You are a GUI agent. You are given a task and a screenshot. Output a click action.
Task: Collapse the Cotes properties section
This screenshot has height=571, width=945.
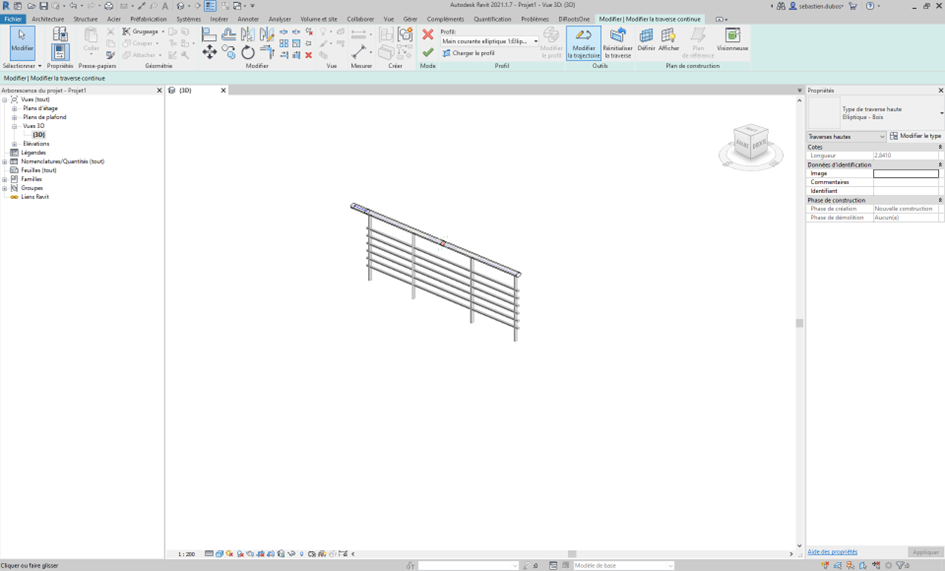(x=940, y=147)
